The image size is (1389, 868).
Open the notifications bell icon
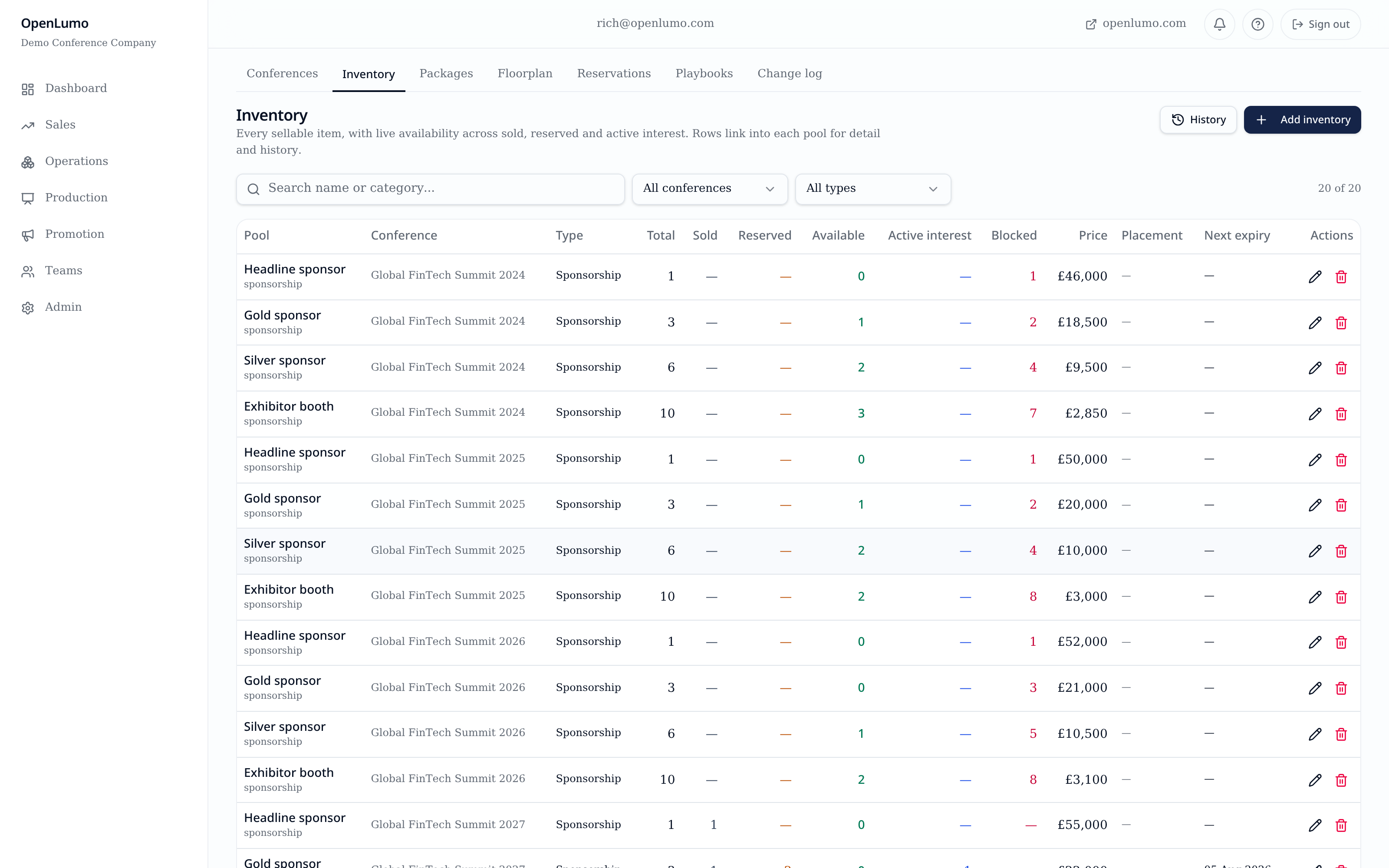pyautogui.click(x=1219, y=24)
